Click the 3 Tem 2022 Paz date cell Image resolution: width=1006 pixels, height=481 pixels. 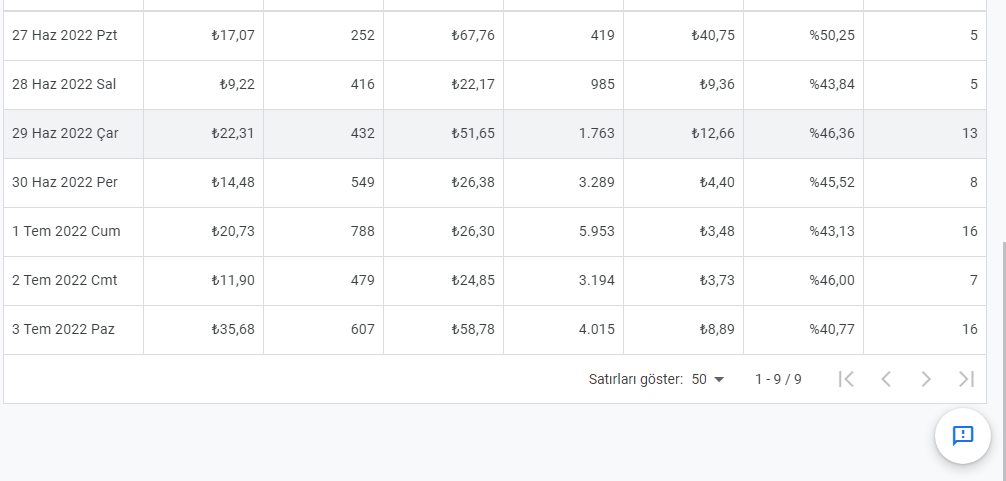pyautogui.click(x=73, y=330)
